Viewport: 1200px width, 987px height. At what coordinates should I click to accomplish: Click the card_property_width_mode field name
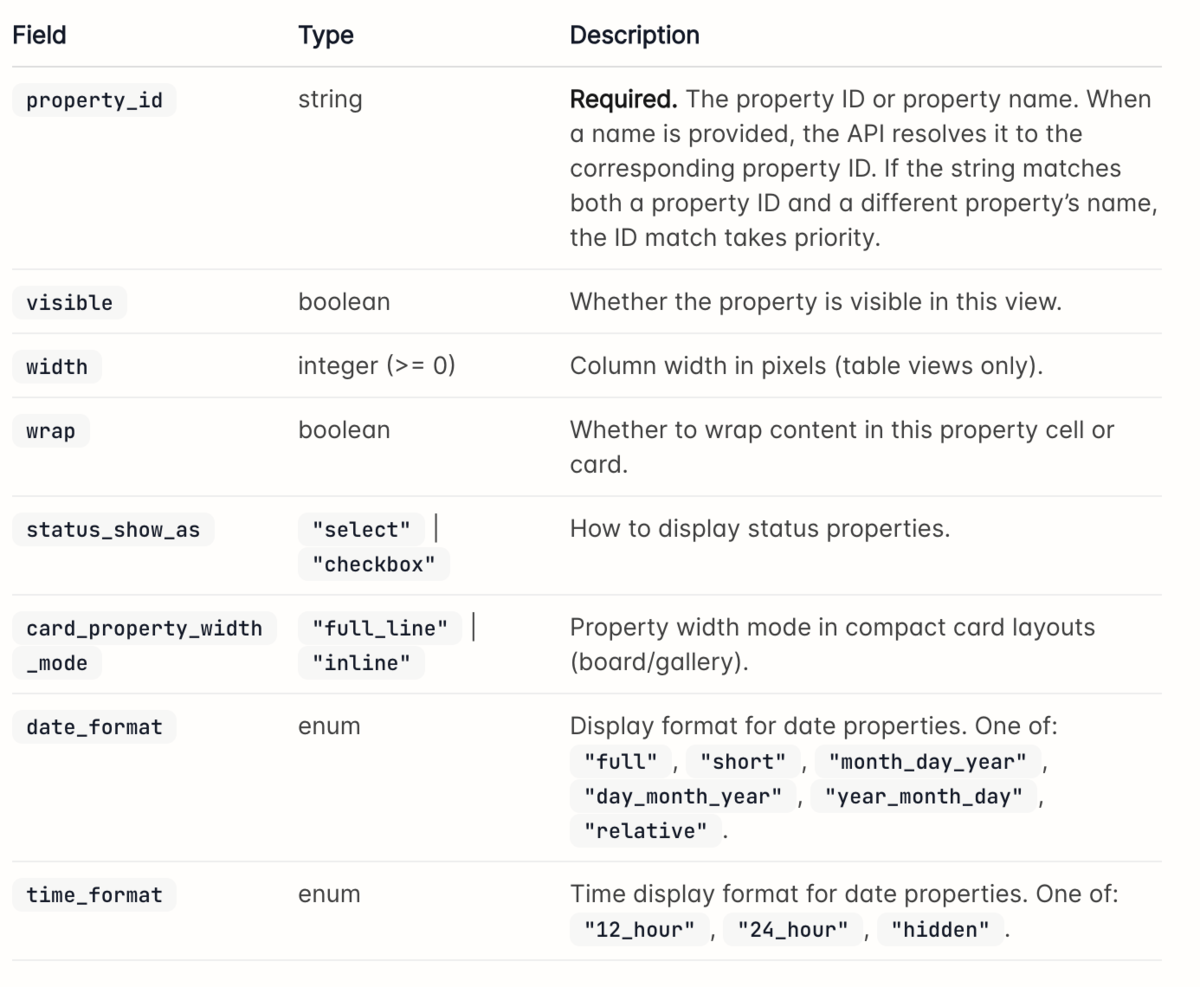144,645
